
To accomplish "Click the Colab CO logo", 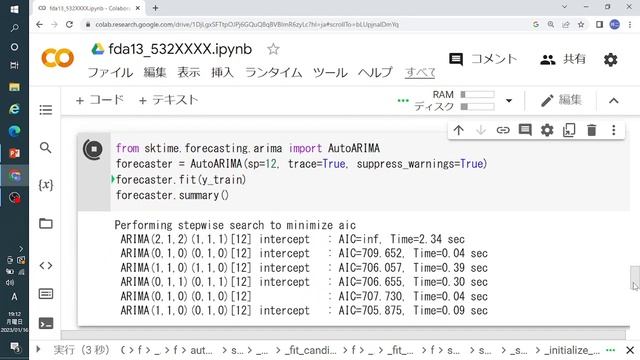I will [x=58, y=58].
